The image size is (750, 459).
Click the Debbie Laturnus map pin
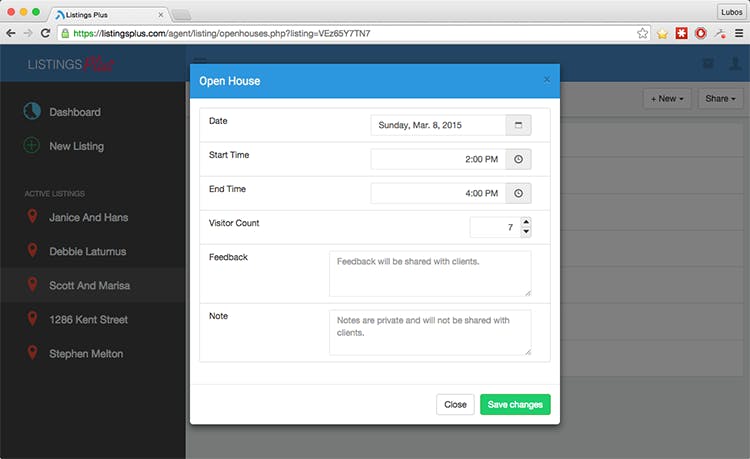point(32,251)
